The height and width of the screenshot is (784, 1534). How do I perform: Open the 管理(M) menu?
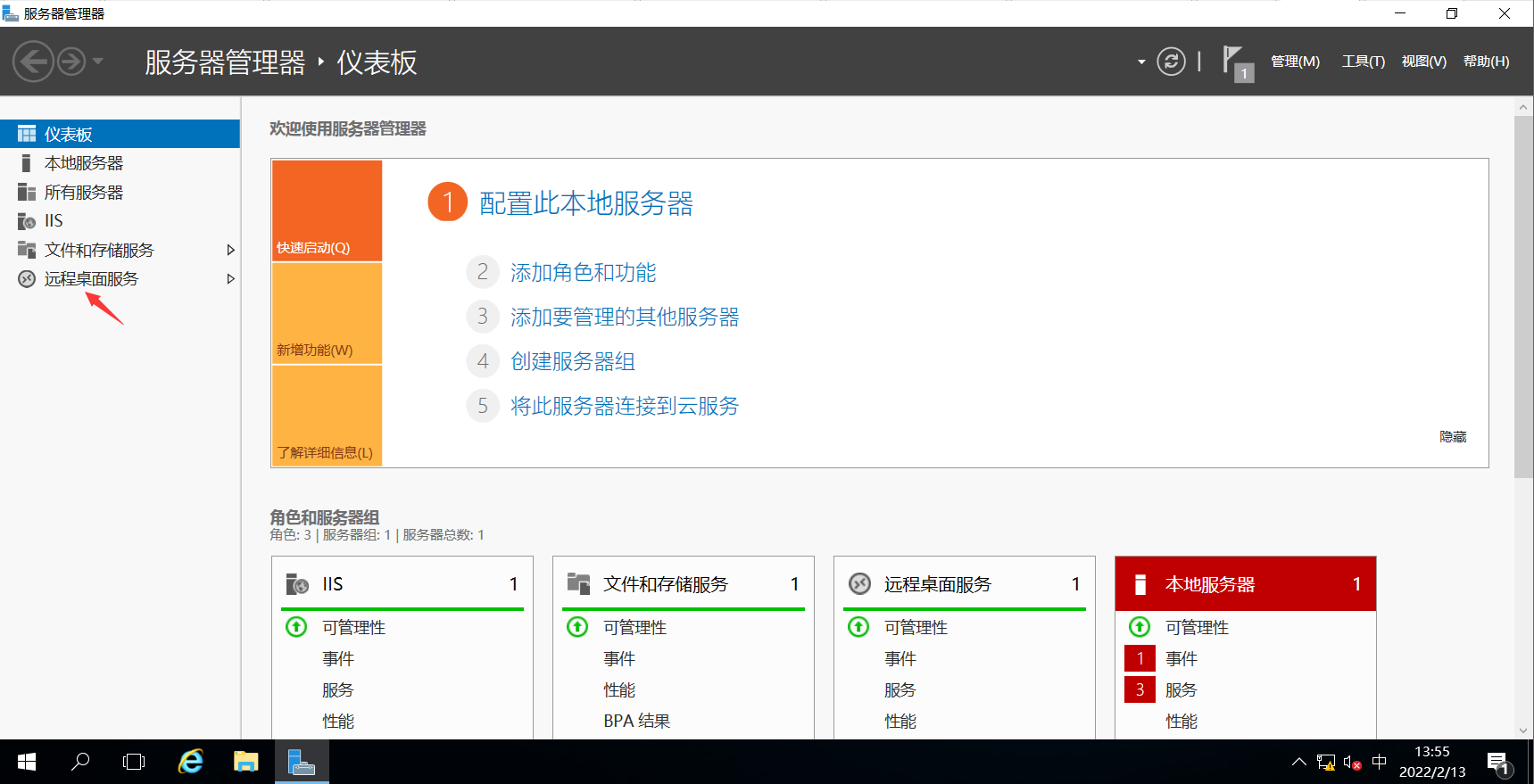coord(1295,62)
